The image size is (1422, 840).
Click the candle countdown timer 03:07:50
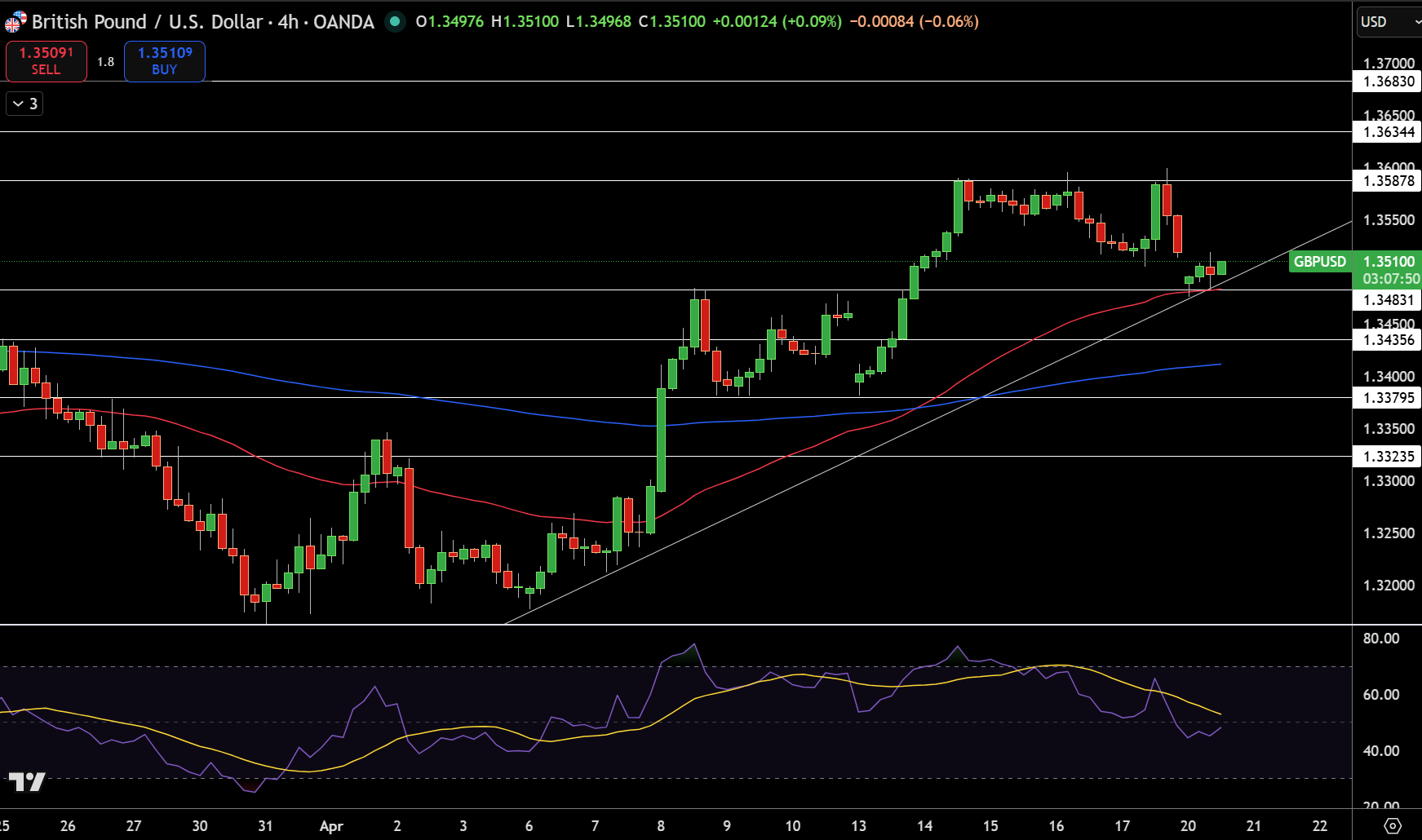click(1391, 279)
